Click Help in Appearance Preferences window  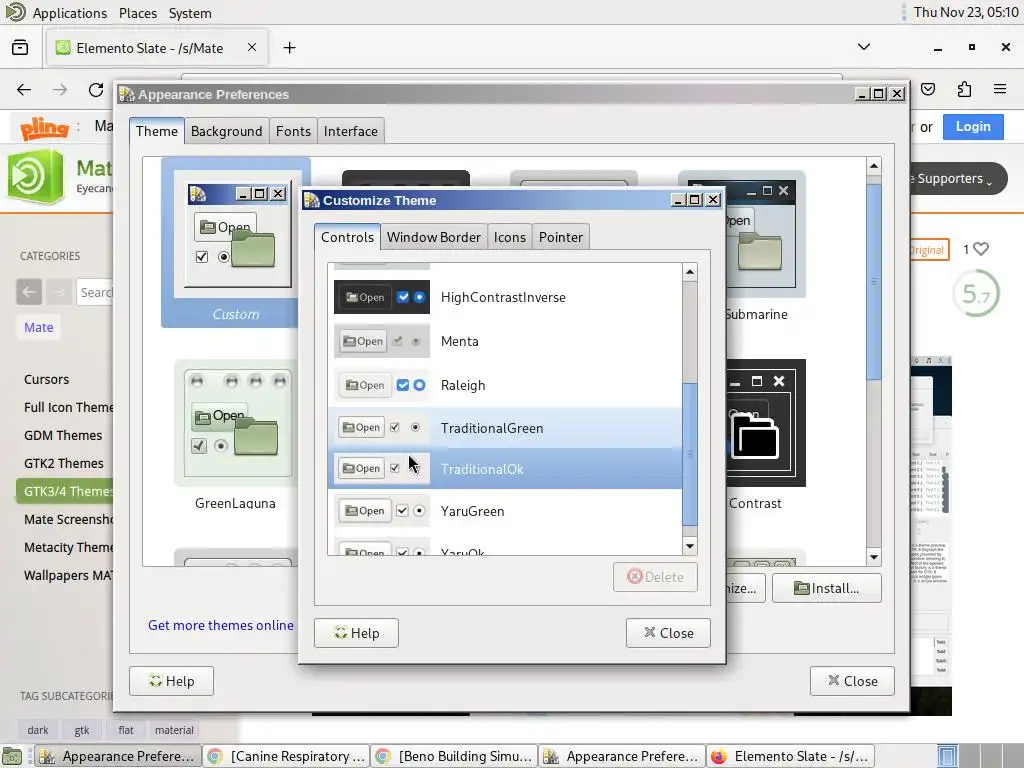coord(171,681)
